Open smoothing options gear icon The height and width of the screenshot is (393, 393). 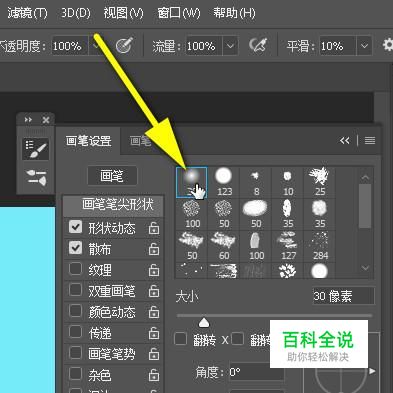[x=387, y=45]
